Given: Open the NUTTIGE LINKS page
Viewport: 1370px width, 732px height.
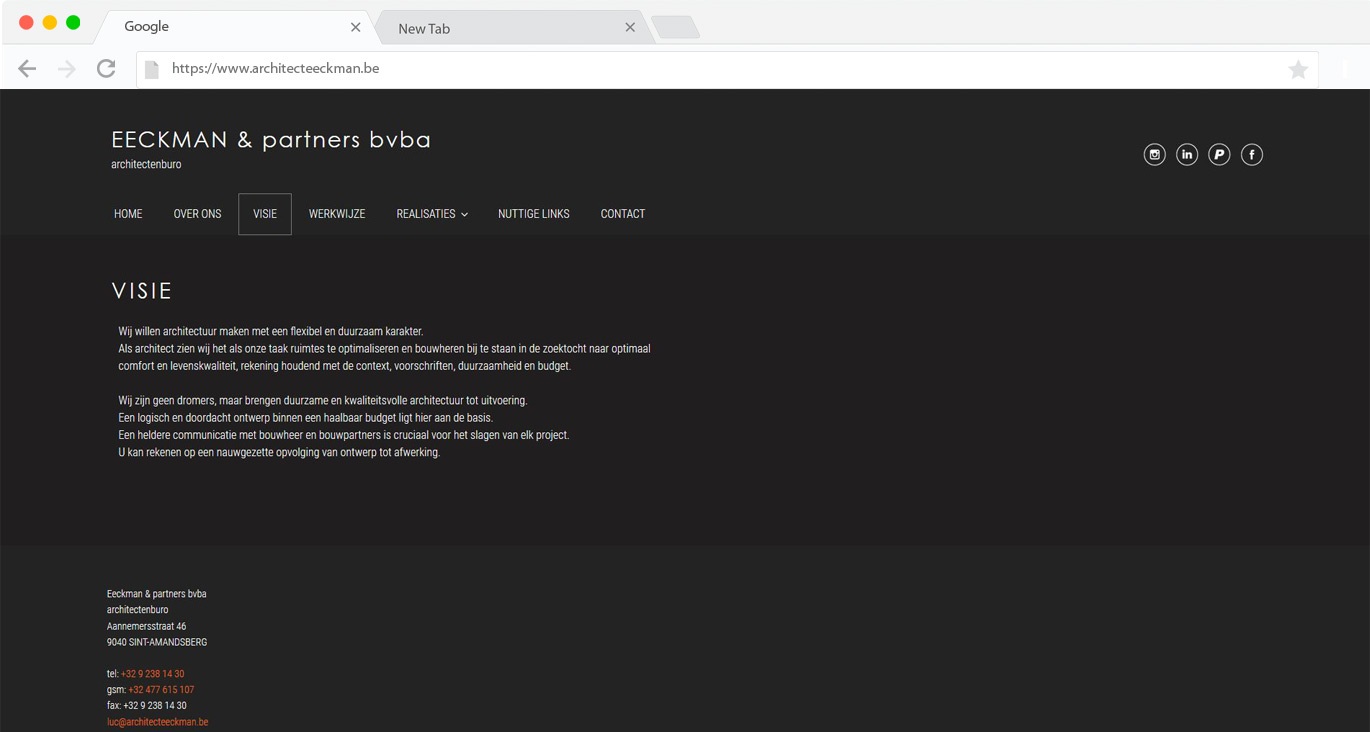Looking at the screenshot, I should (x=534, y=214).
